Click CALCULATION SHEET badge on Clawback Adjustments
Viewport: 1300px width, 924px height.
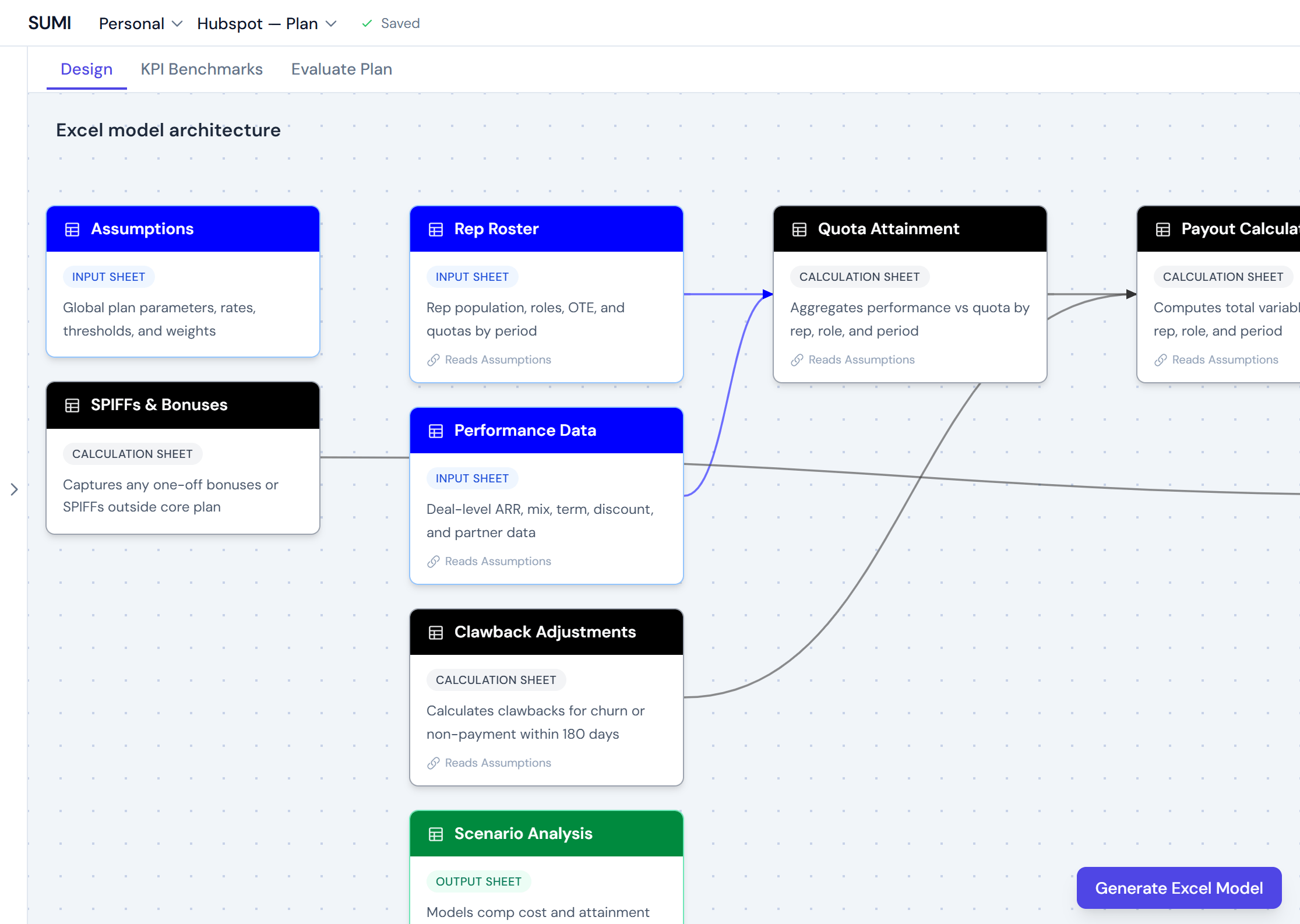(496, 680)
